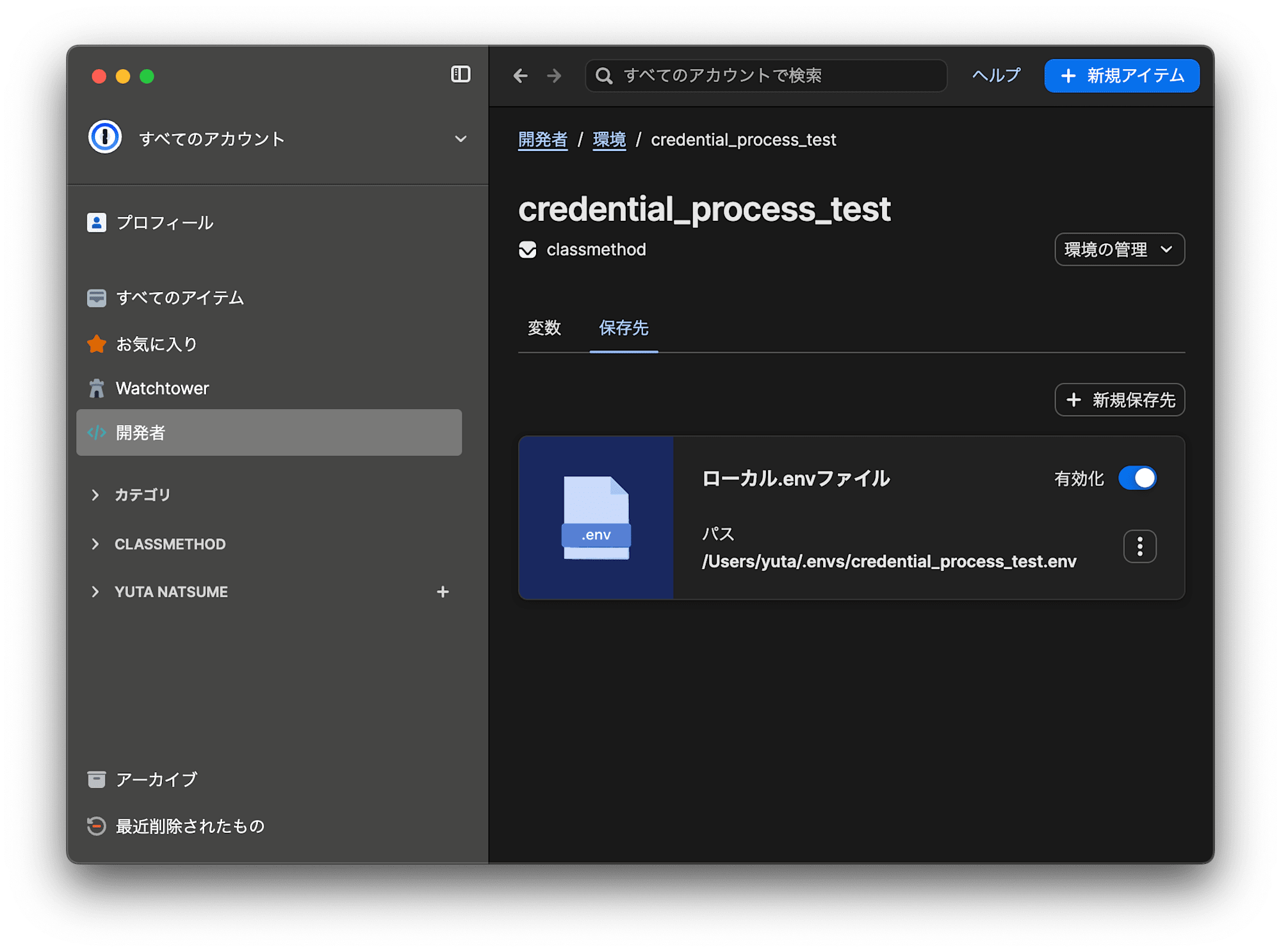Open お気に入り favorites star item

tap(156, 344)
